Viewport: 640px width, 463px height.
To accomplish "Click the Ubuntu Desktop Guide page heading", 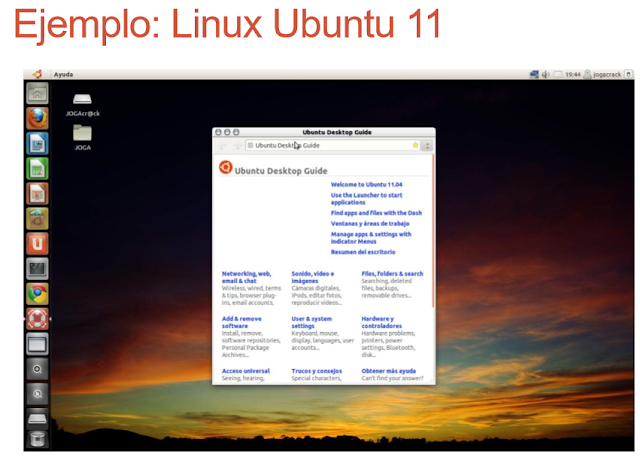I will 281,171.
